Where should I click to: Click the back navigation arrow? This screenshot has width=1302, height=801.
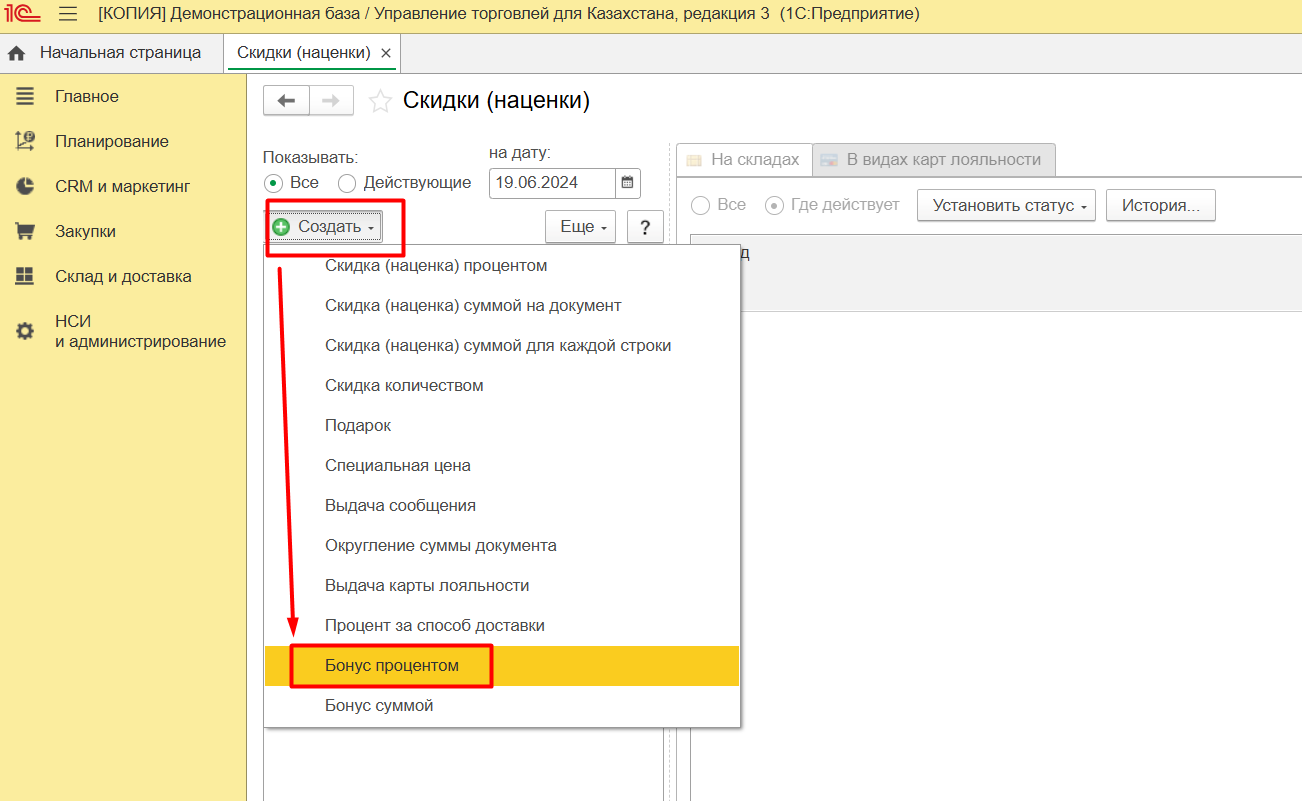tap(287, 101)
